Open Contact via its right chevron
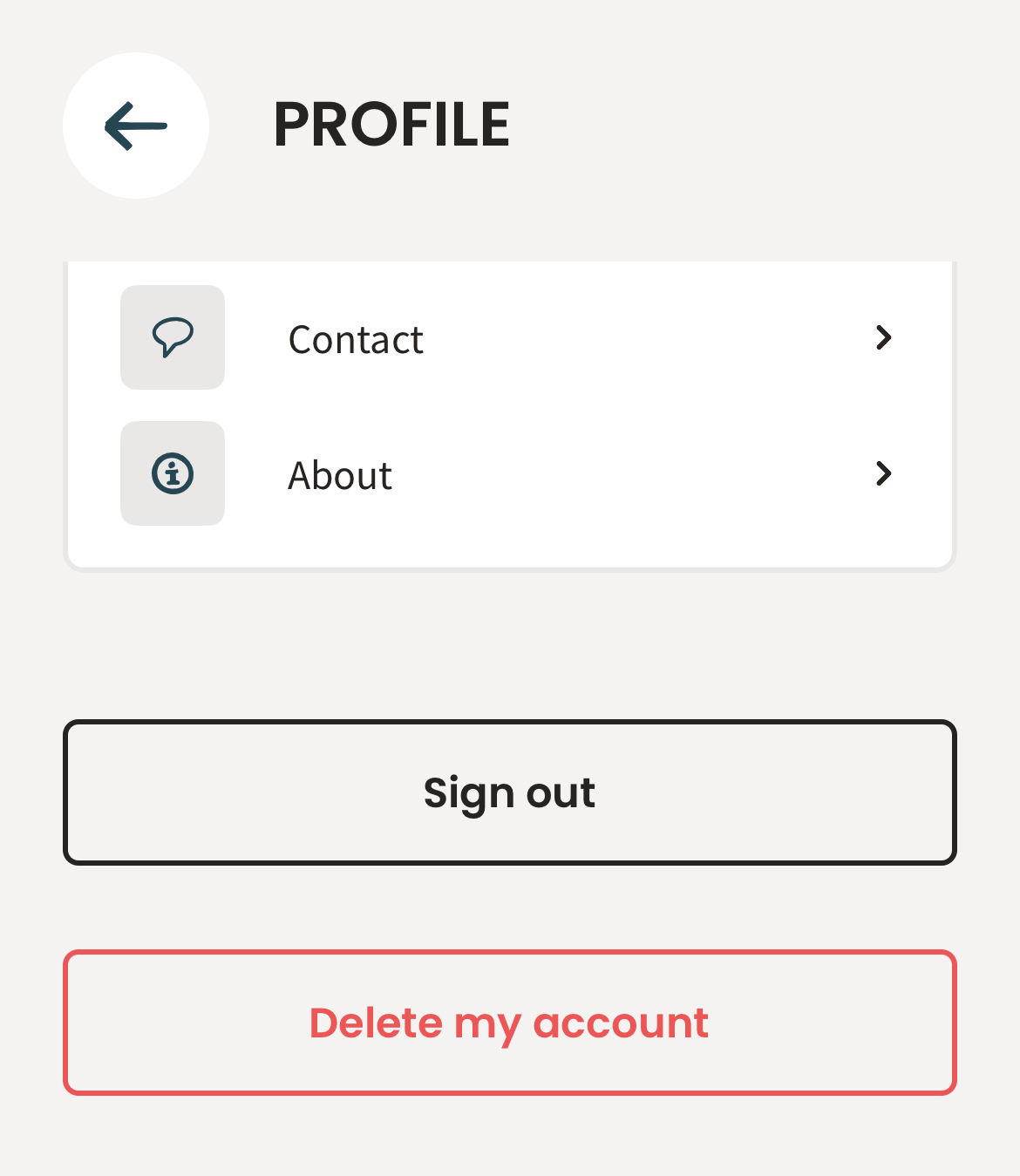The image size is (1020, 1176). [x=883, y=337]
